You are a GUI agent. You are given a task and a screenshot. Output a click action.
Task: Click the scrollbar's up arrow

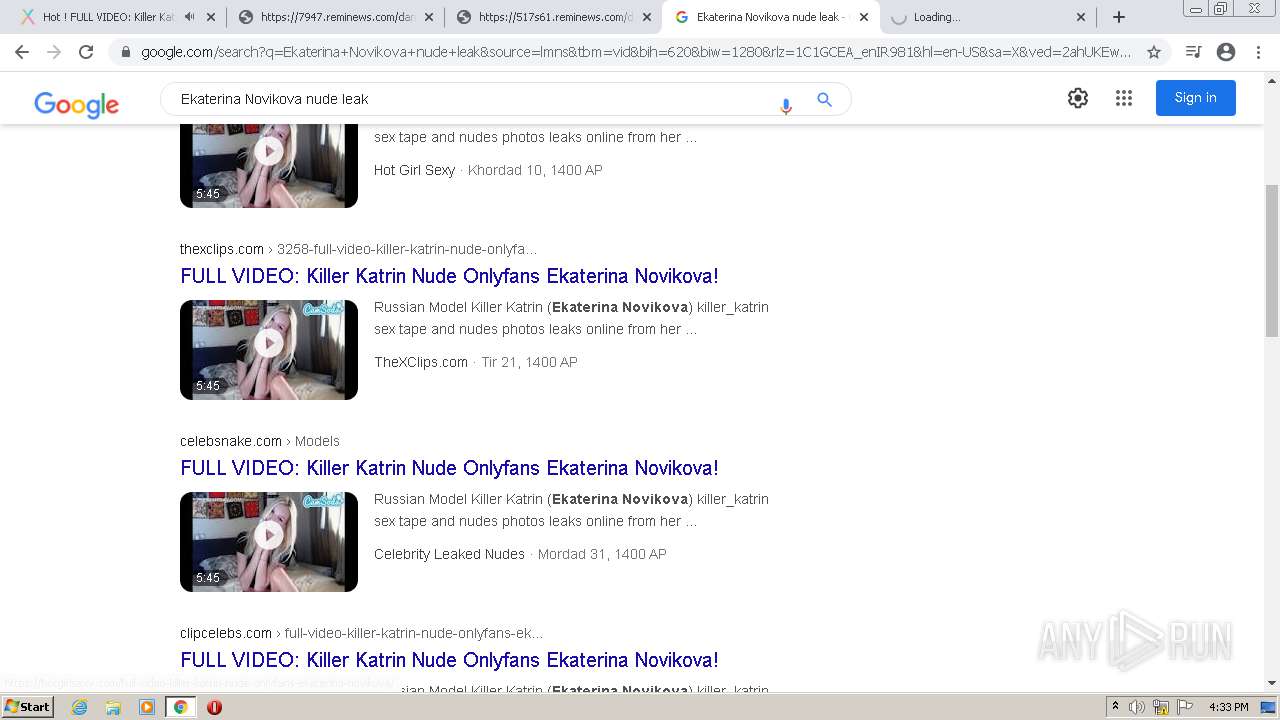tap(1272, 80)
